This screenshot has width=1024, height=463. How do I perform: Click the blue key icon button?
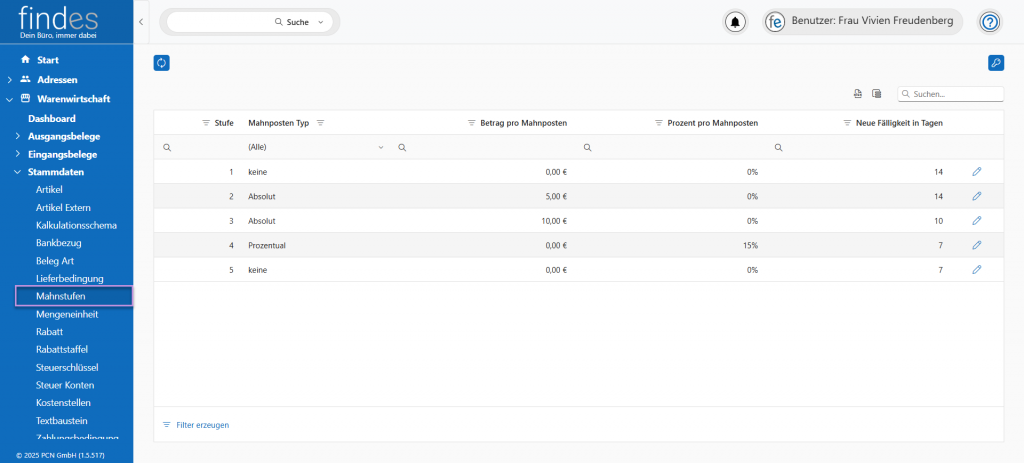[995, 63]
